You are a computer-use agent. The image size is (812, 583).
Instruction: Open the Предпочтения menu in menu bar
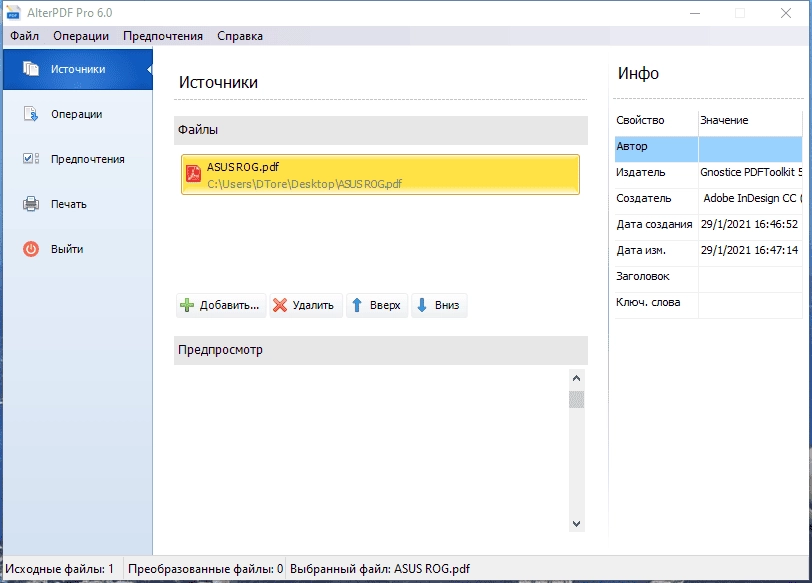pyautogui.click(x=163, y=36)
